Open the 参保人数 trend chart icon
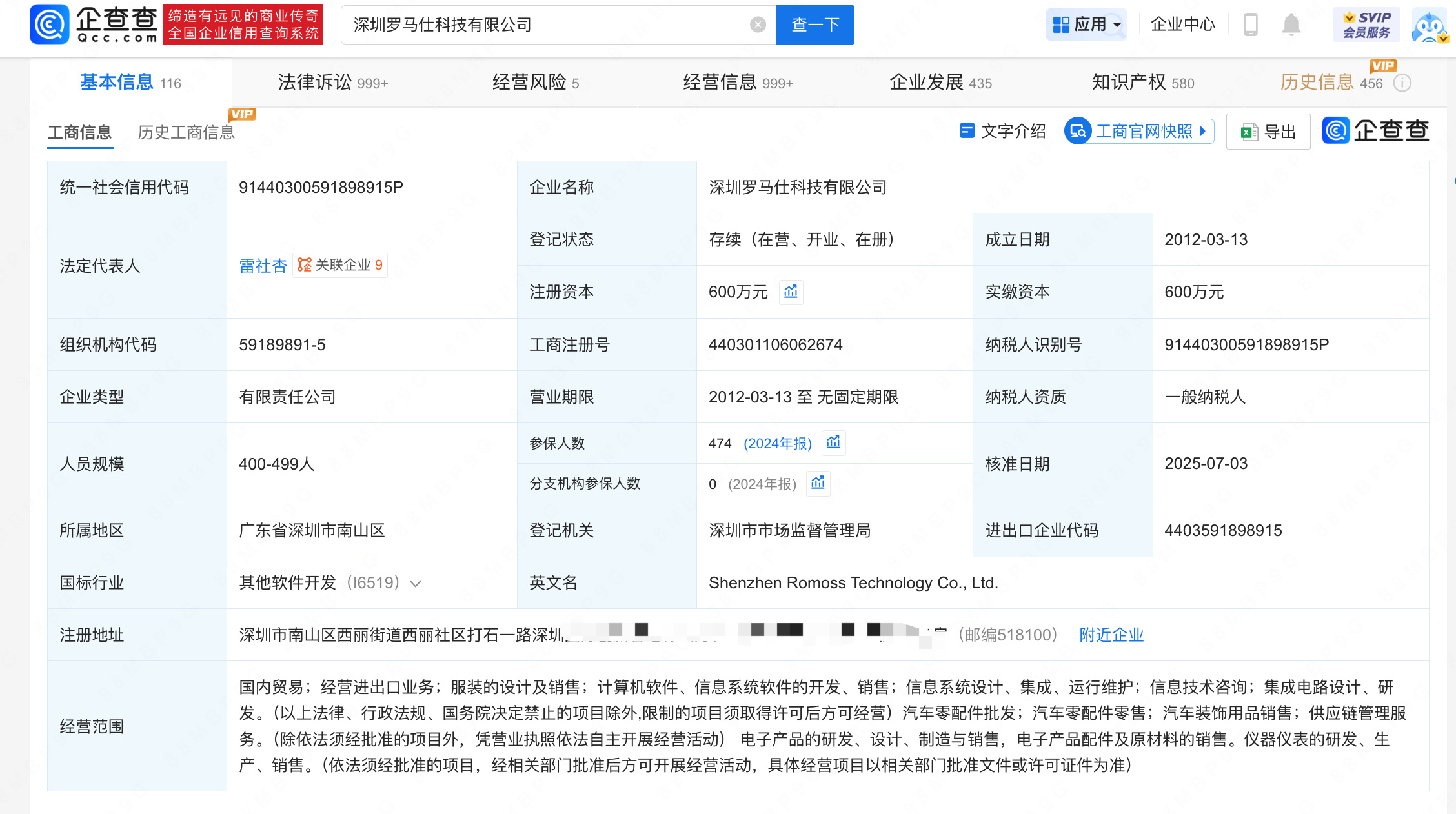Image resolution: width=1456 pixels, height=814 pixels. coord(833,442)
